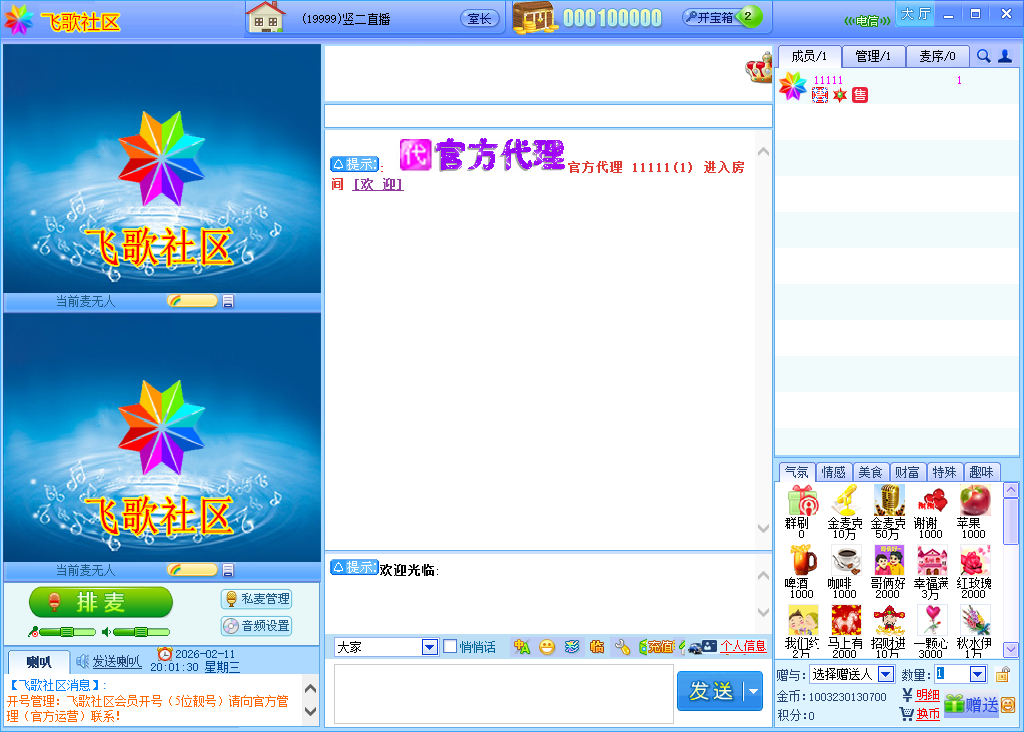Click the search magnifier in member panel

(x=982, y=57)
